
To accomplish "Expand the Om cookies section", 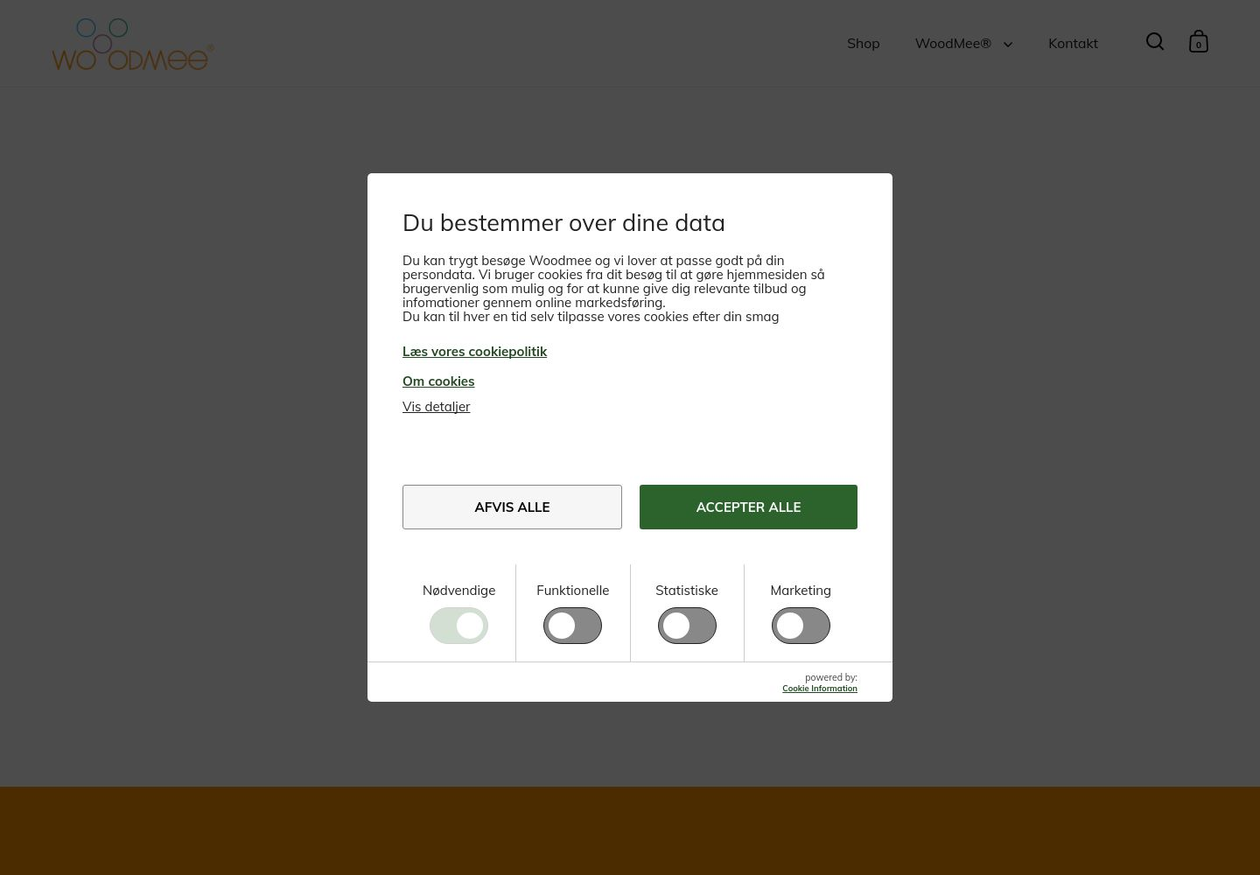I will point(438,381).
